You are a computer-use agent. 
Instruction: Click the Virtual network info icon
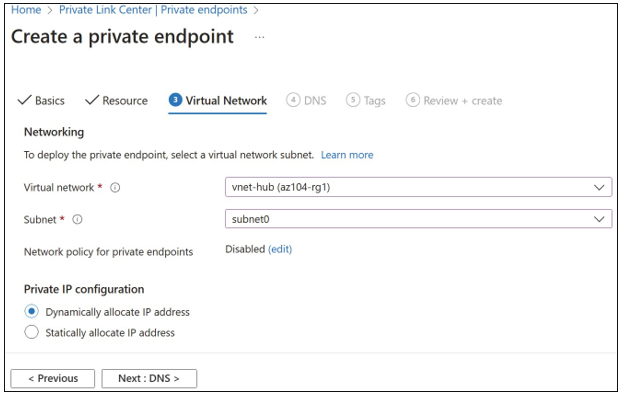tap(115, 187)
